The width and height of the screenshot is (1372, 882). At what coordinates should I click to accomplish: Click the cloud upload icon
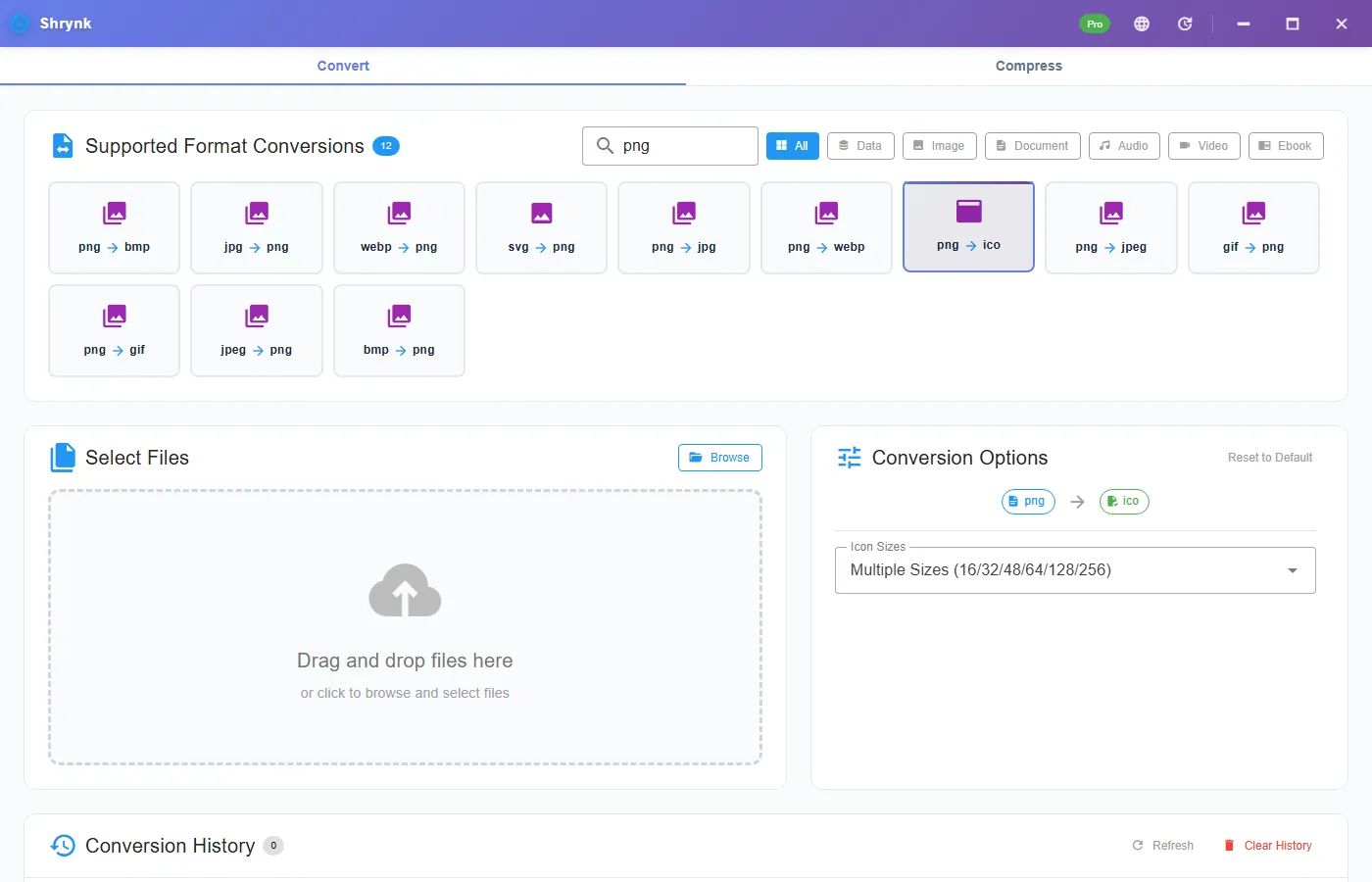(405, 591)
